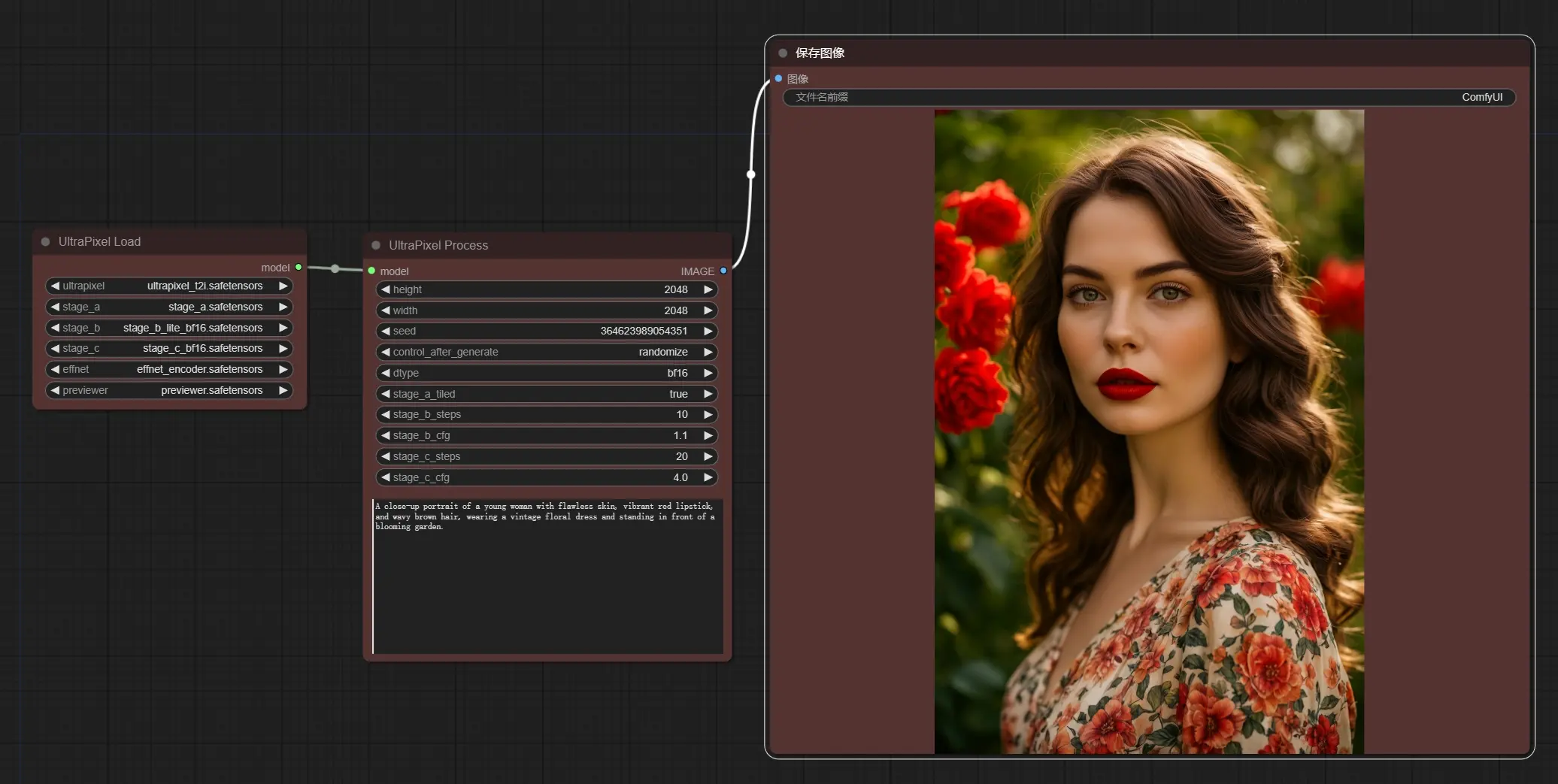The image size is (1558, 784).
Task: Click previous arrow on previewer selector
Action: click(x=54, y=390)
